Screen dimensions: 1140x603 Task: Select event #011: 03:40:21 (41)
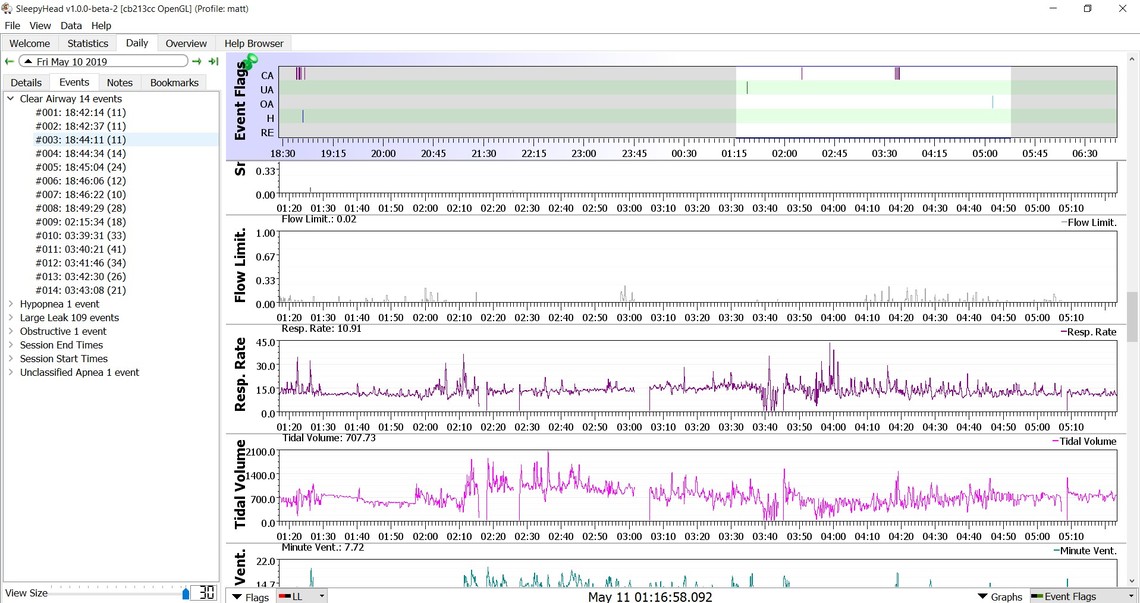[81, 249]
